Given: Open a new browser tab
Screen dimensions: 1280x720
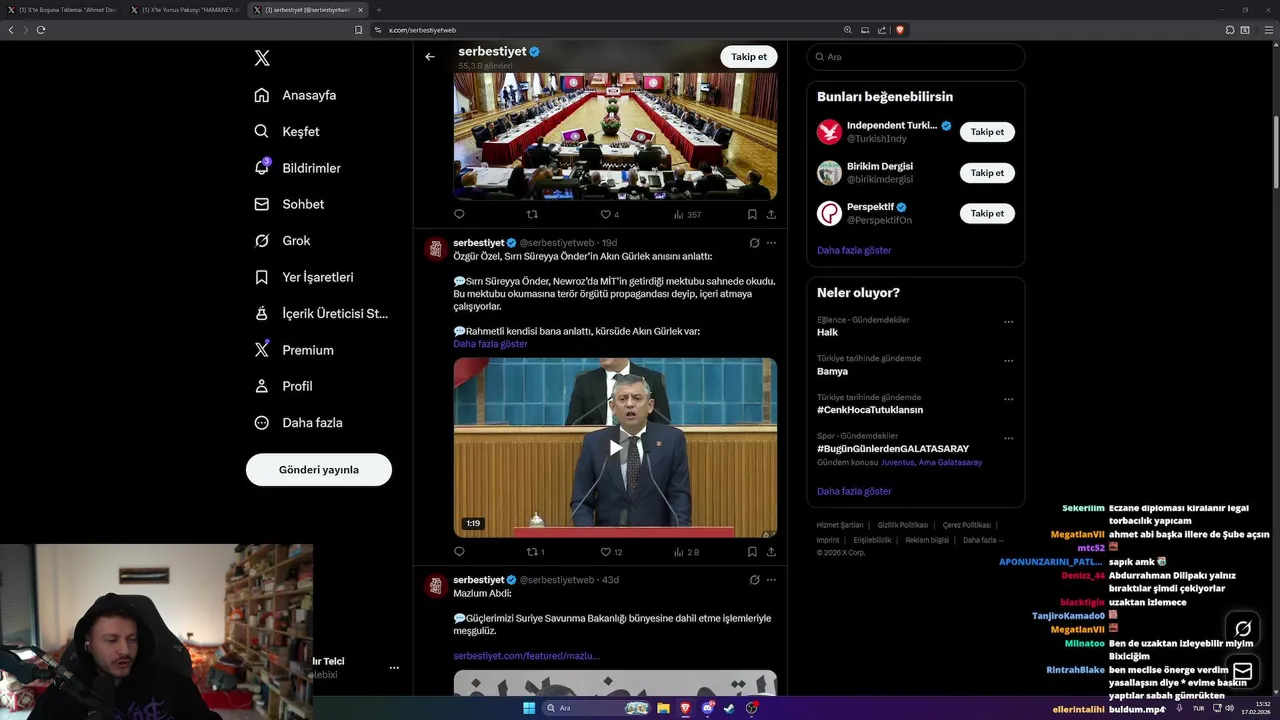Looking at the screenshot, I should [379, 10].
